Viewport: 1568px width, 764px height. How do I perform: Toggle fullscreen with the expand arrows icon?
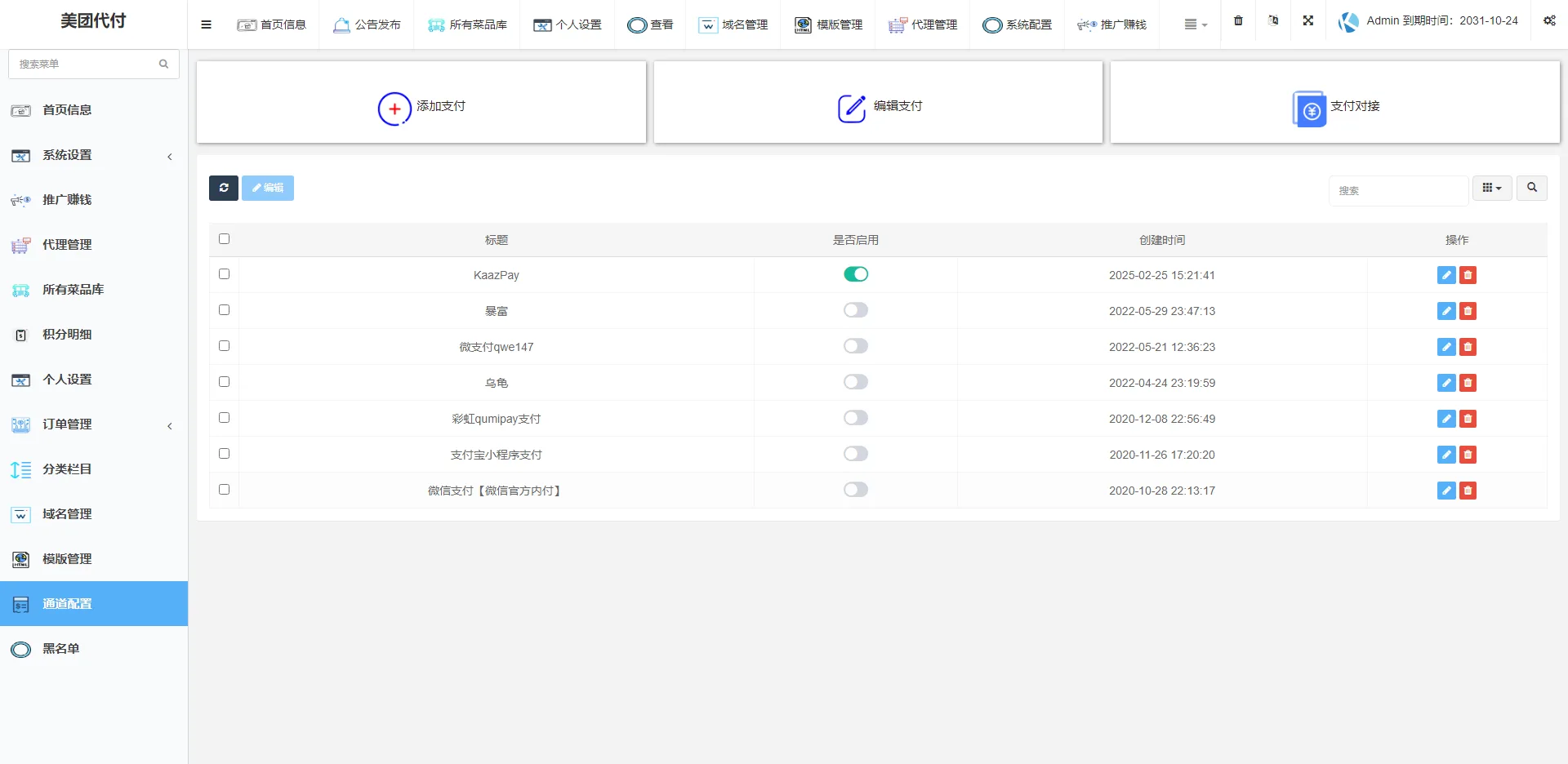pos(1307,21)
